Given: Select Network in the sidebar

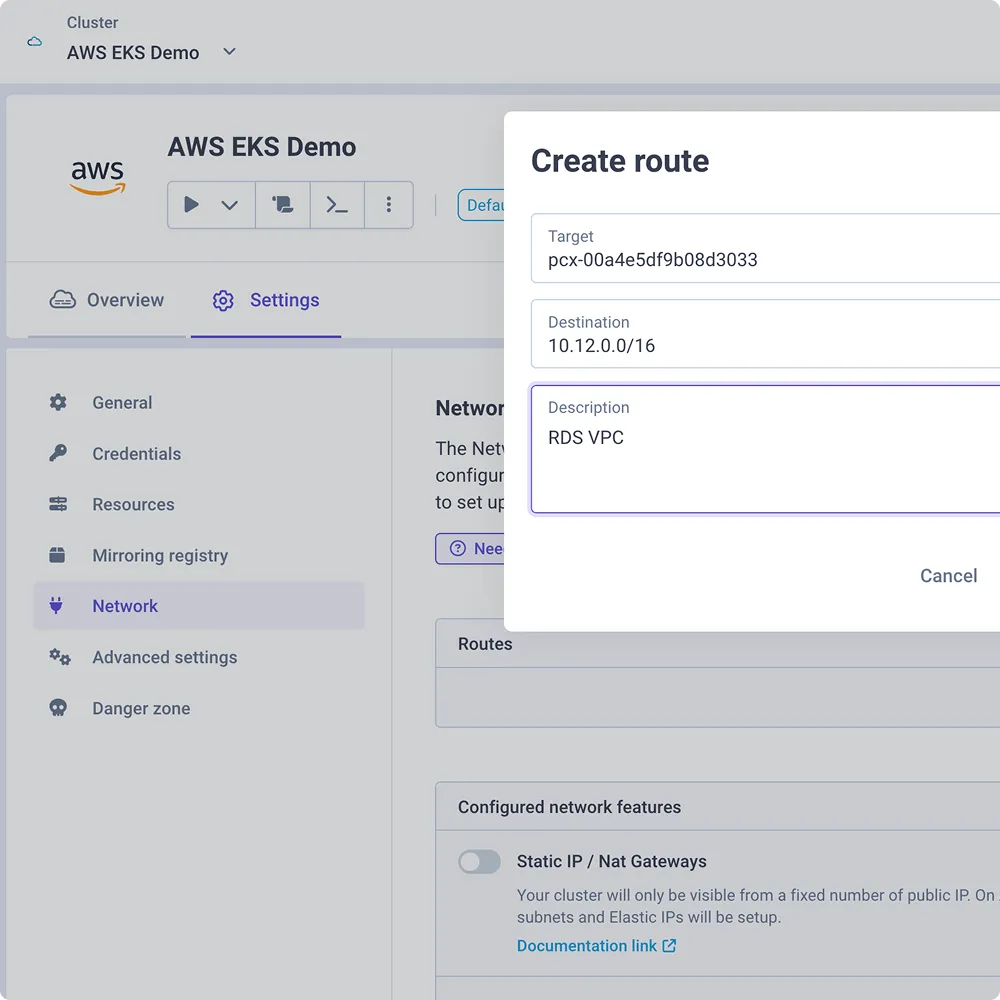Looking at the screenshot, I should [199, 606].
